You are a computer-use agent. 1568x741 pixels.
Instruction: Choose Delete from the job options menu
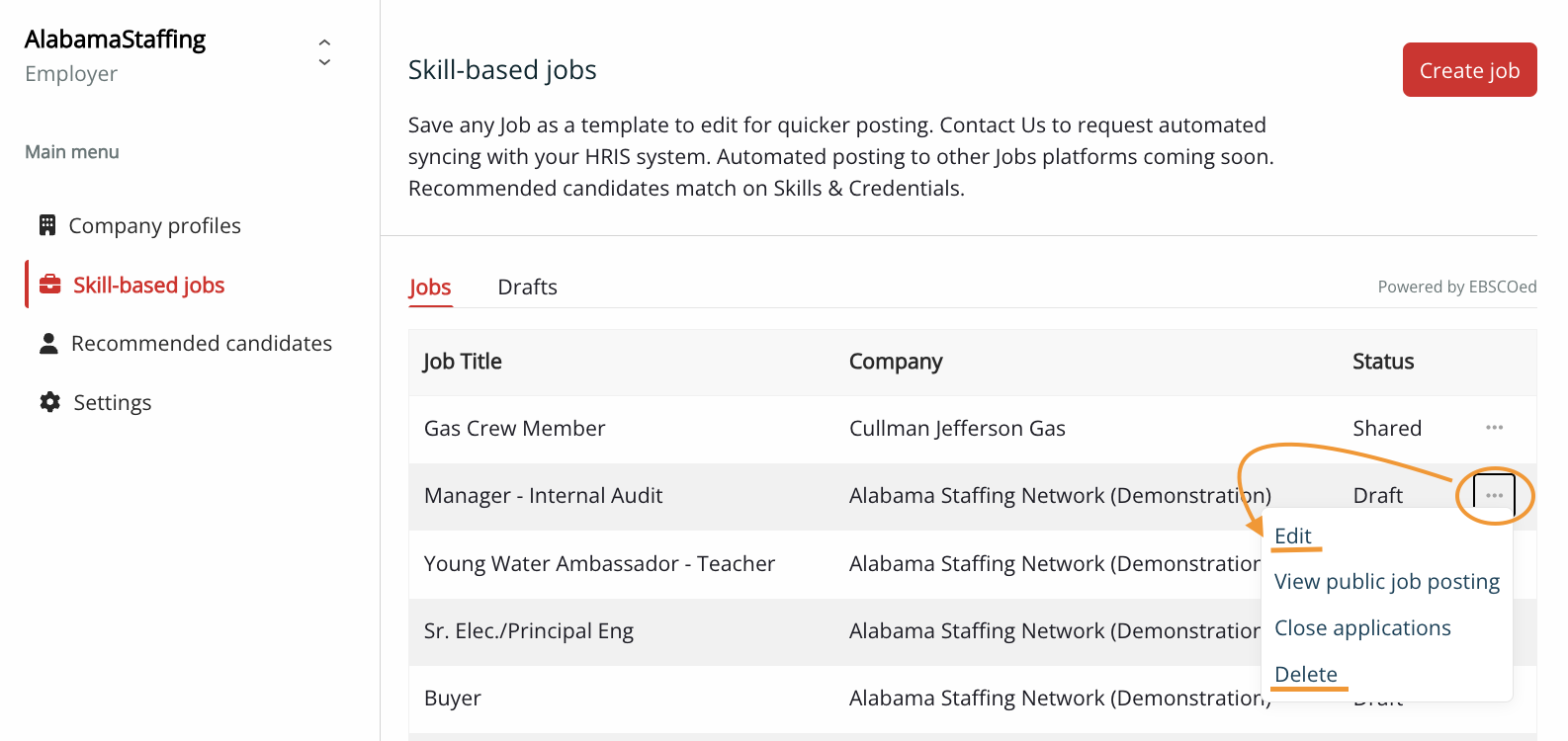point(1305,675)
